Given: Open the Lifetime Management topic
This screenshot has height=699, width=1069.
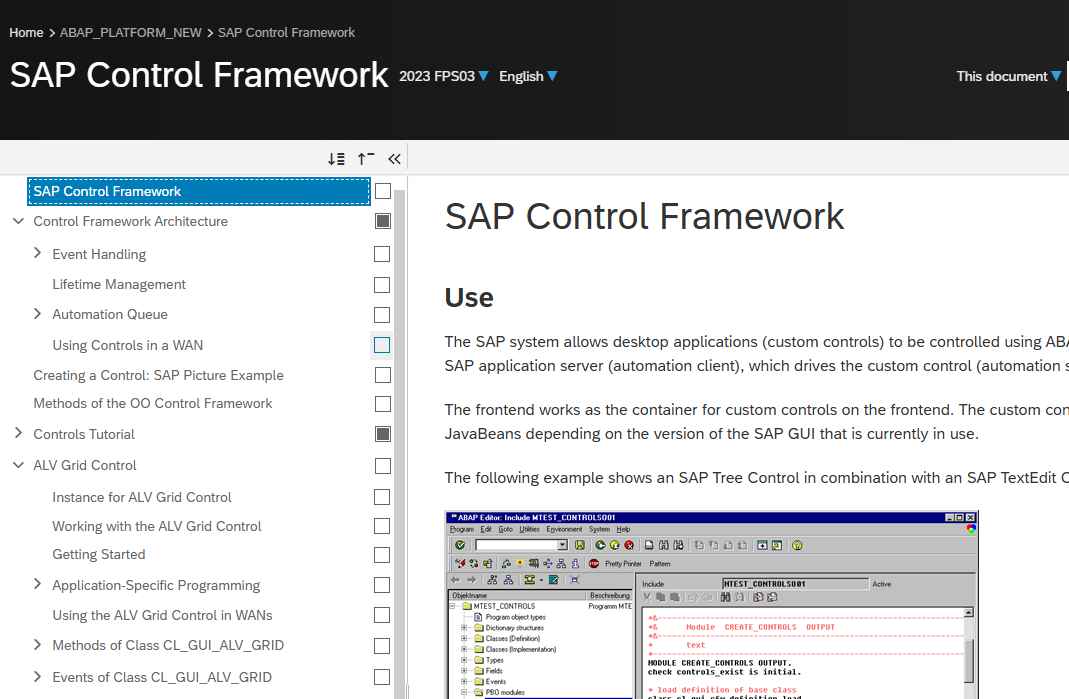Looking at the screenshot, I should click(x=119, y=284).
